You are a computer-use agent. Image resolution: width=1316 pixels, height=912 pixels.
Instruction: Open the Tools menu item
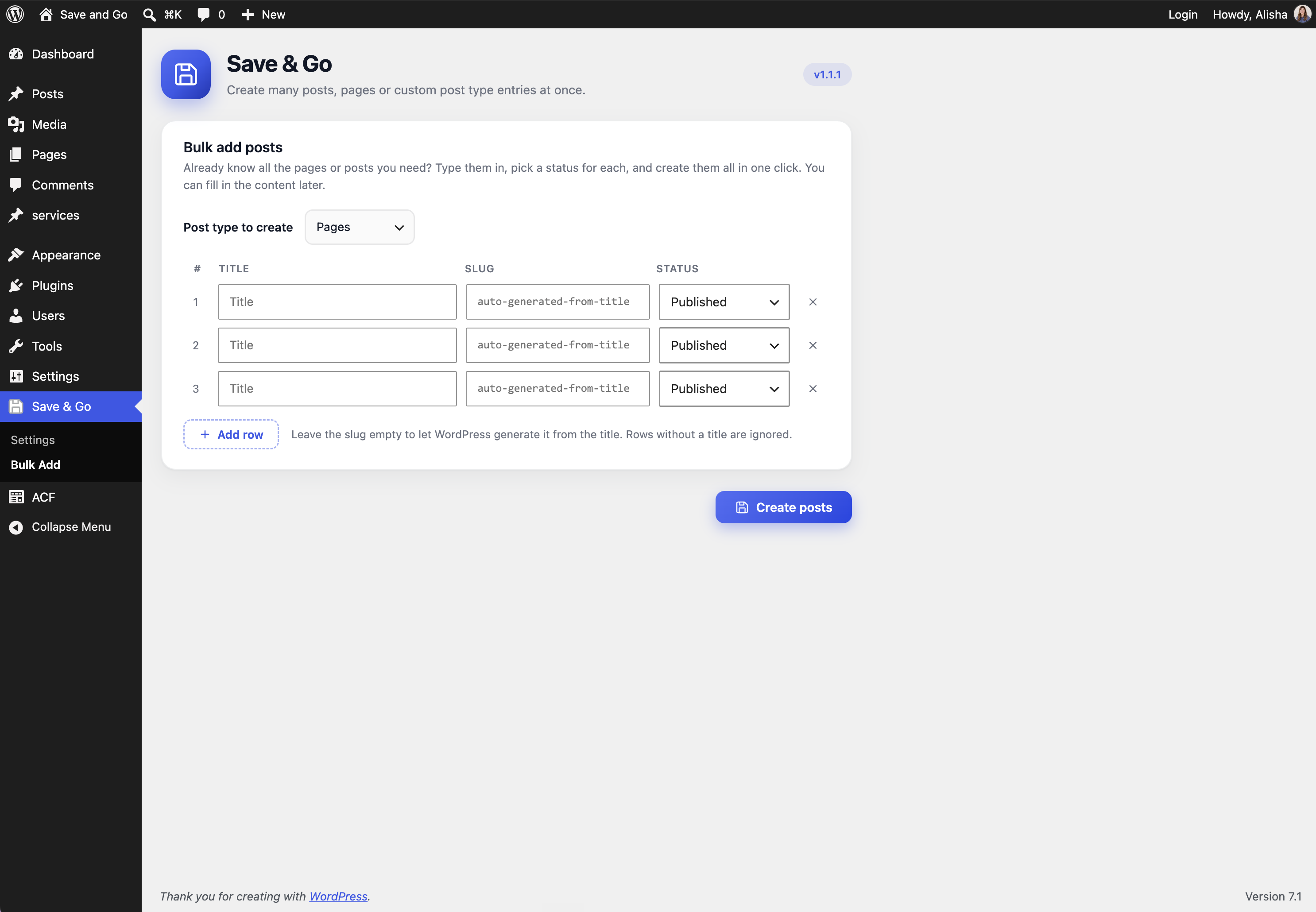pos(71,346)
